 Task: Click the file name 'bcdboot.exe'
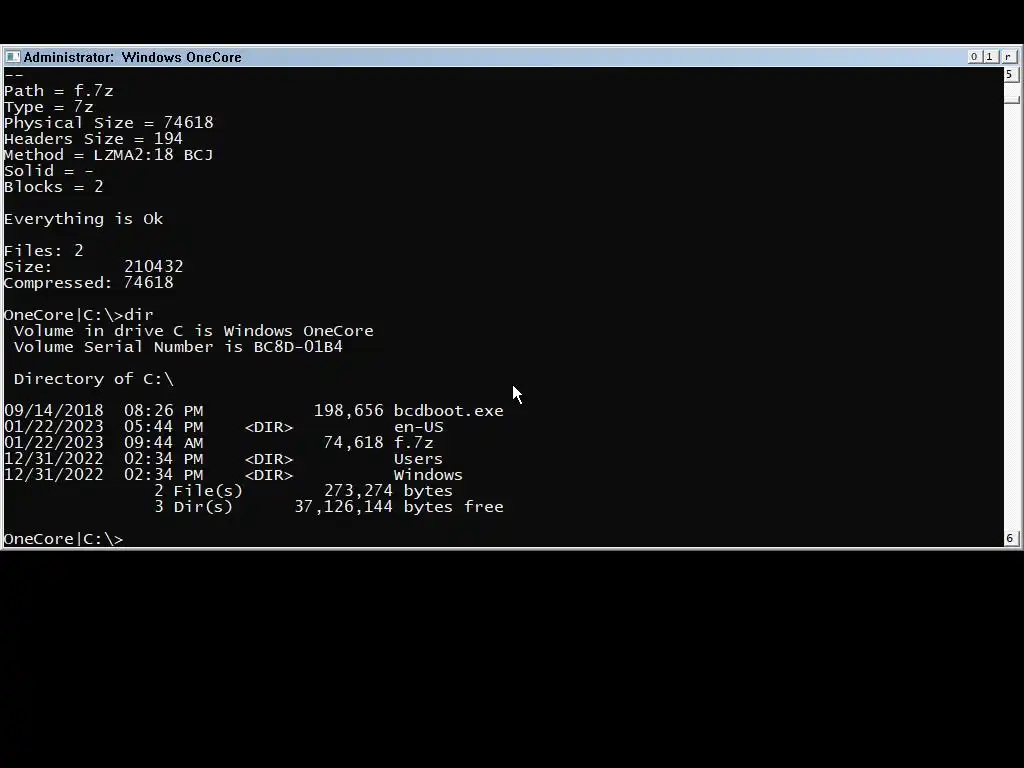(449, 411)
